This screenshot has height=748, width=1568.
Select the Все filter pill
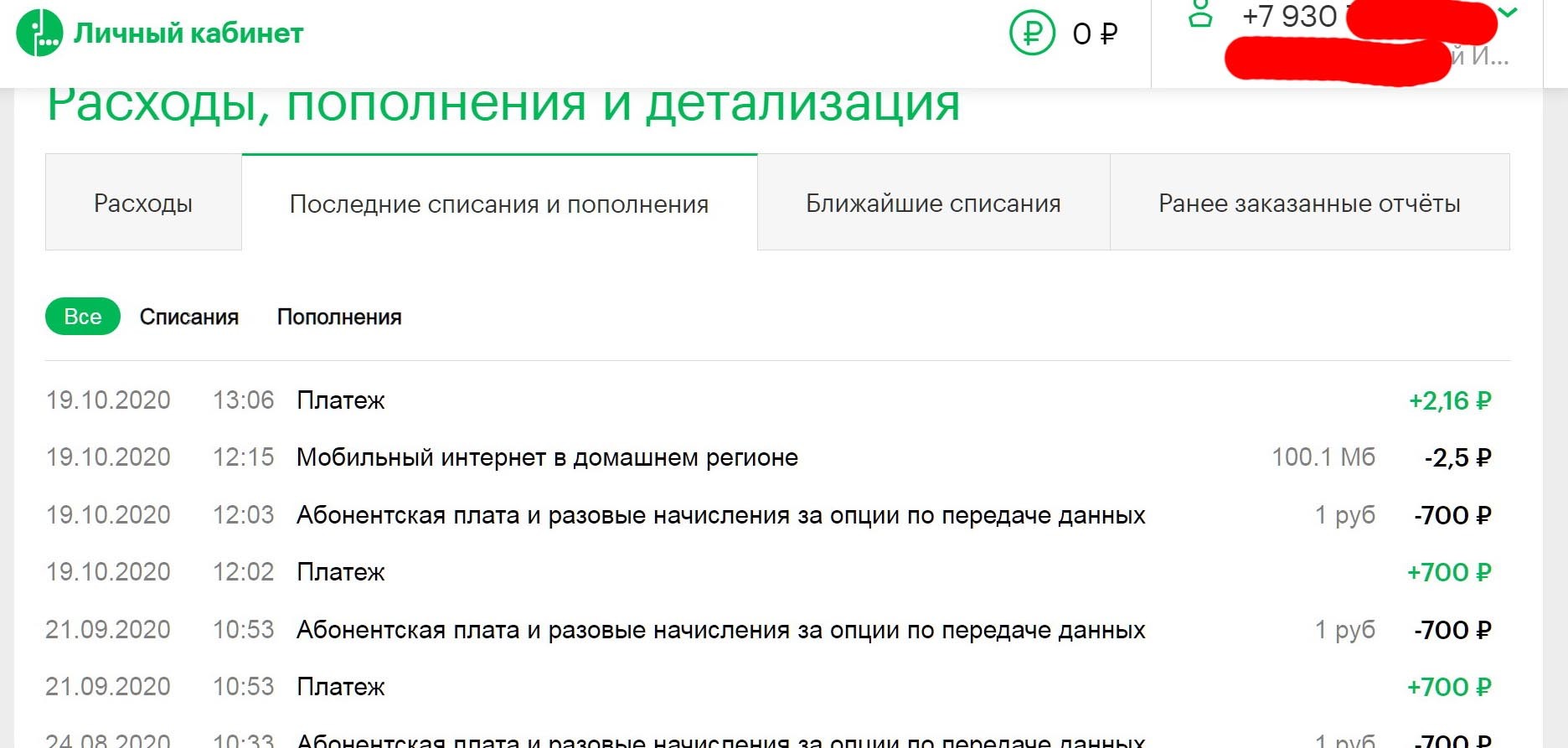[x=83, y=317]
